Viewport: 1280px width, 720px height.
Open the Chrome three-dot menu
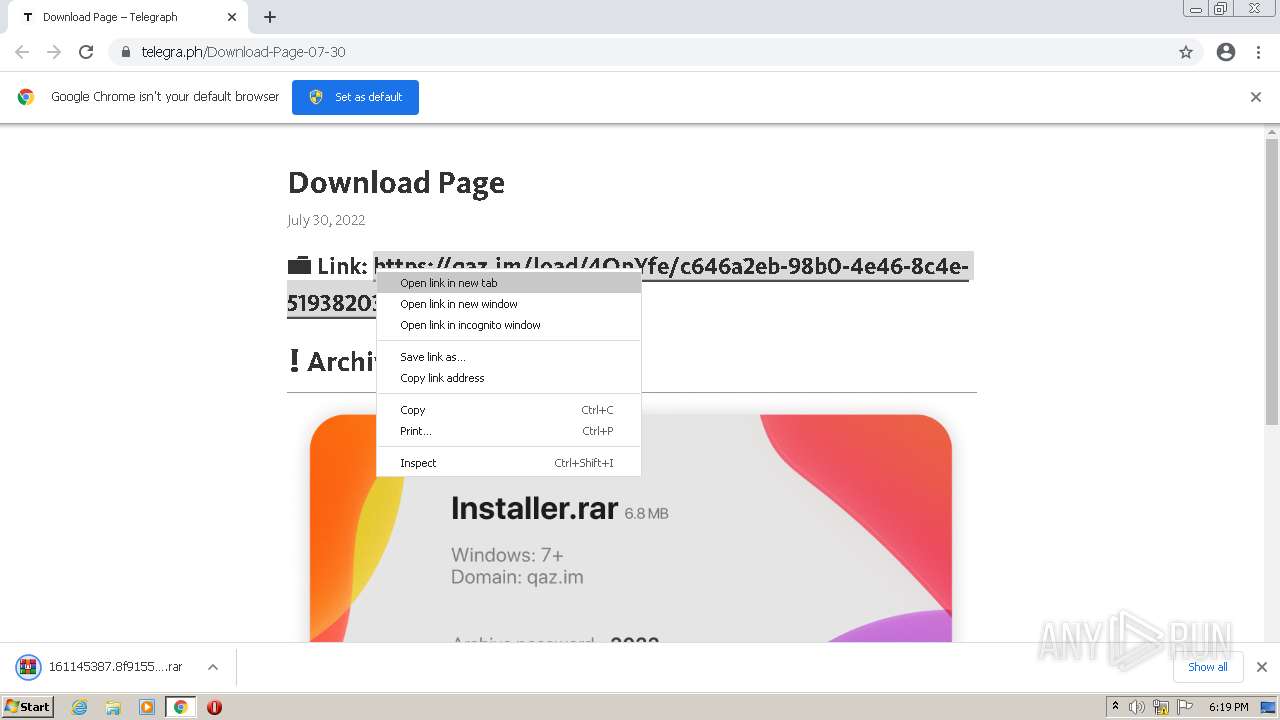1258,52
